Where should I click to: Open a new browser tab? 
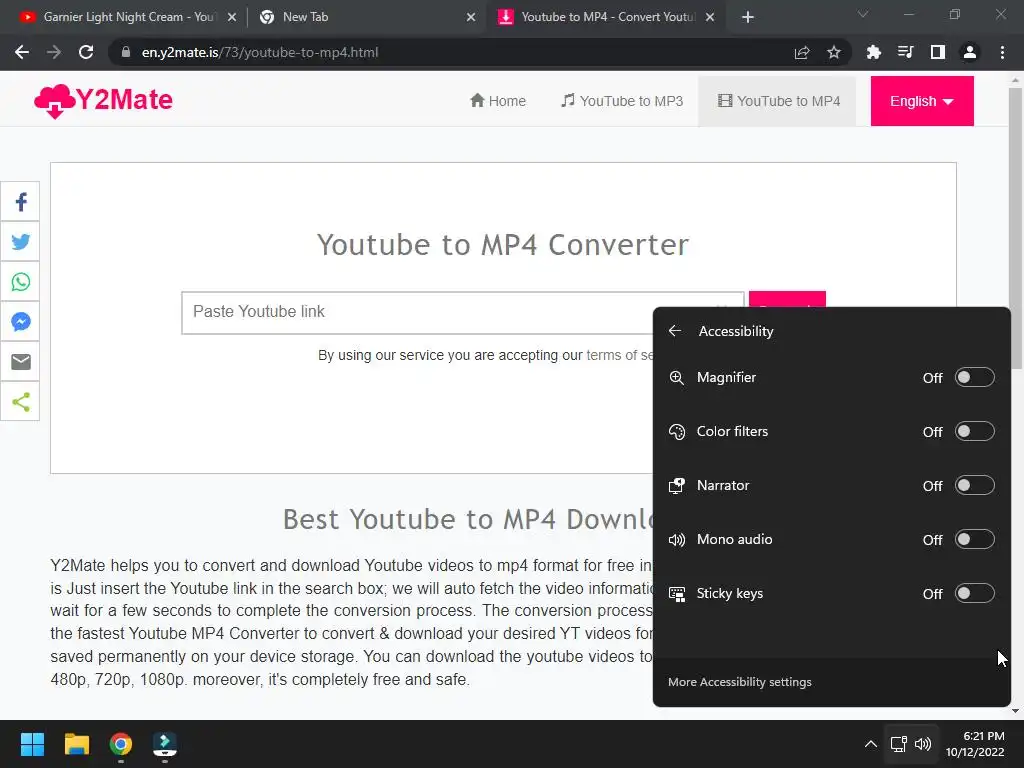(x=748, y=17)
